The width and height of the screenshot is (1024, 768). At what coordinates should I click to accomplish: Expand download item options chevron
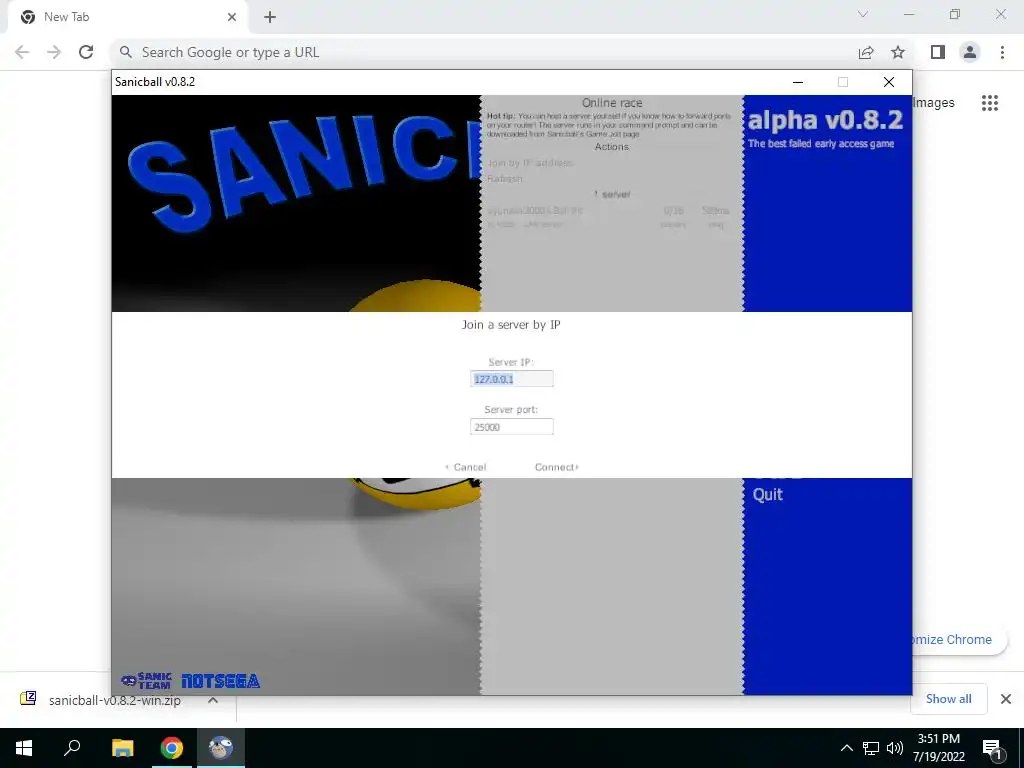213,700
